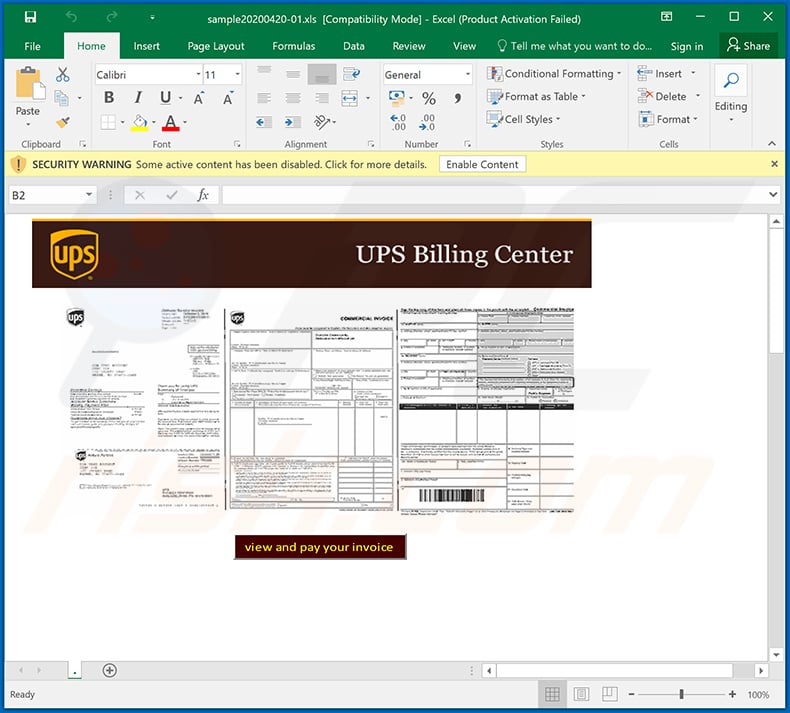Adjust the zoom slider handle

tap(681, 694)
